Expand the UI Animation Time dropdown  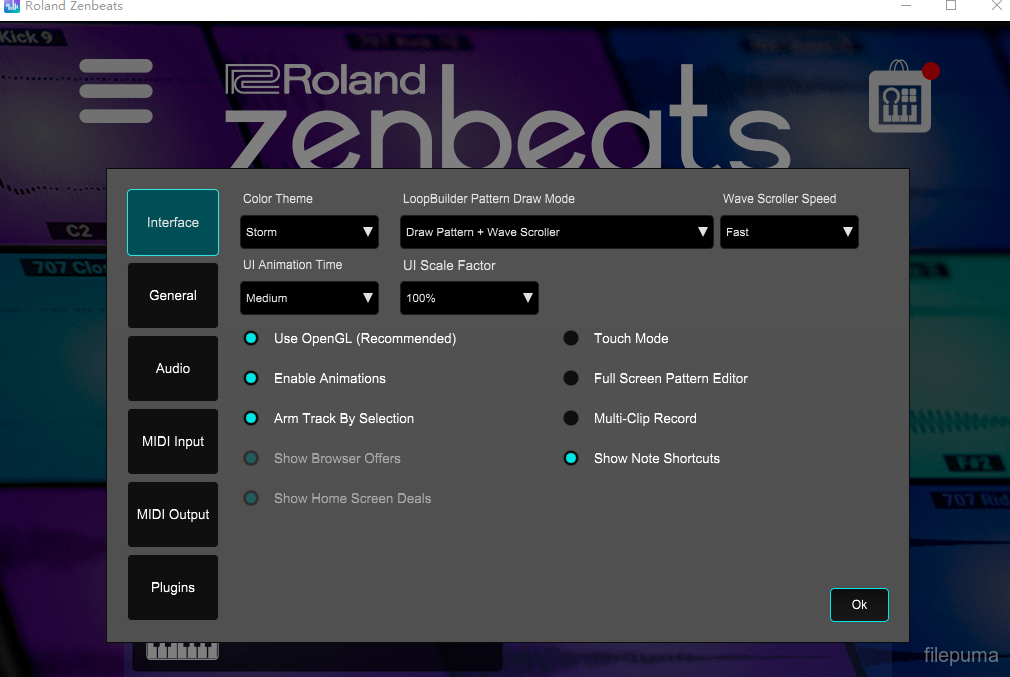(x=310, y=298)
